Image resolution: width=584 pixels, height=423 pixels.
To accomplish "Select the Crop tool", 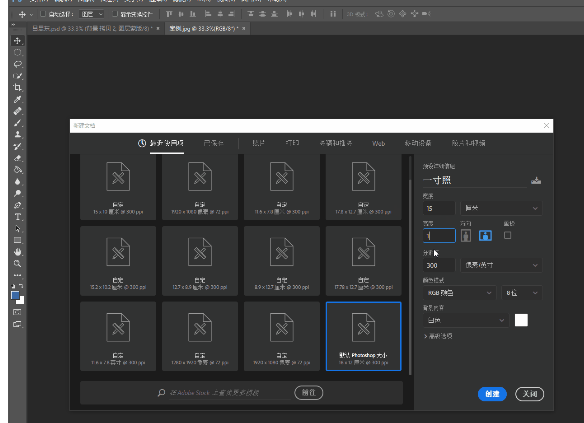I will [18, 88].
